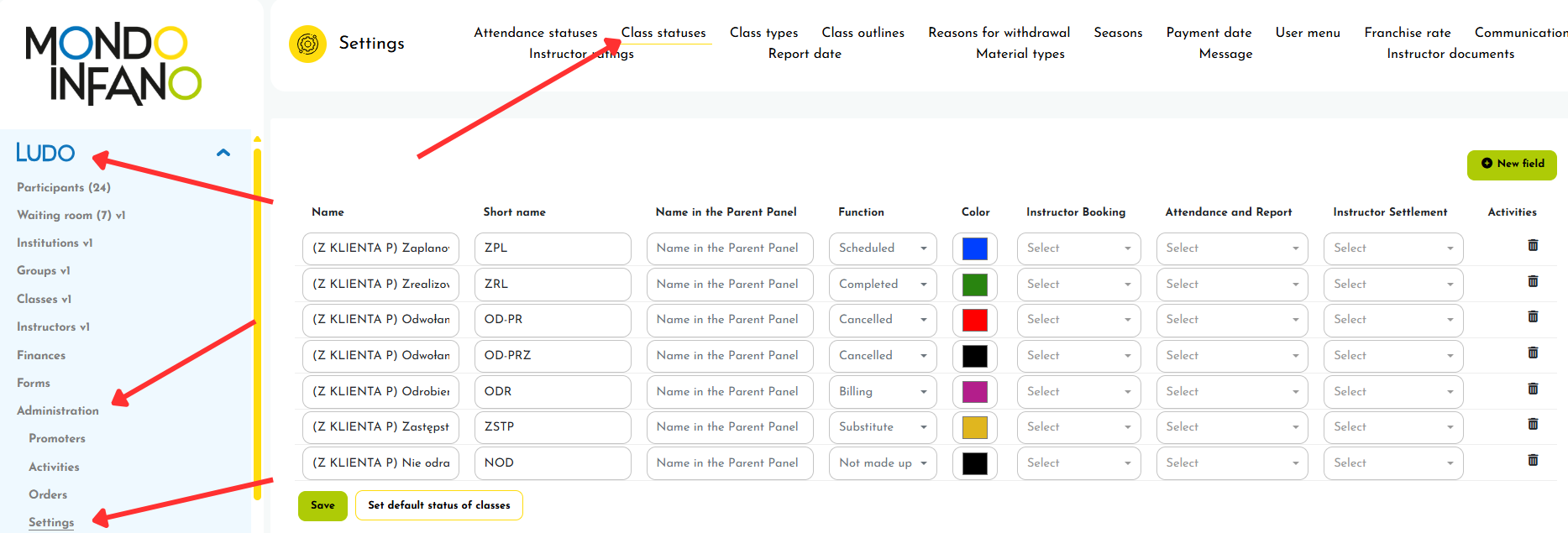Delete the OD-PRZ row
Screen dimensions: 1568x533
tap(1532, 353)
